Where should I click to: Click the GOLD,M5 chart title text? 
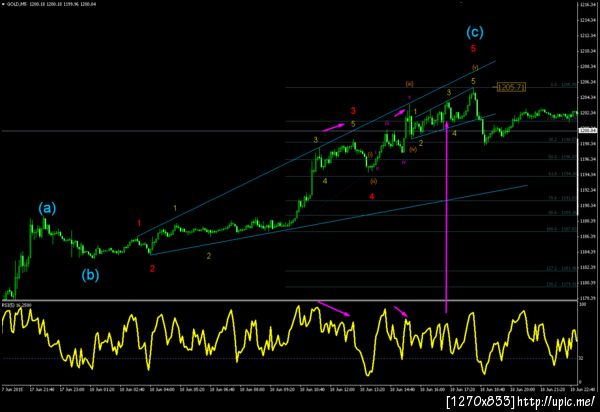click(x=16, y=4)
